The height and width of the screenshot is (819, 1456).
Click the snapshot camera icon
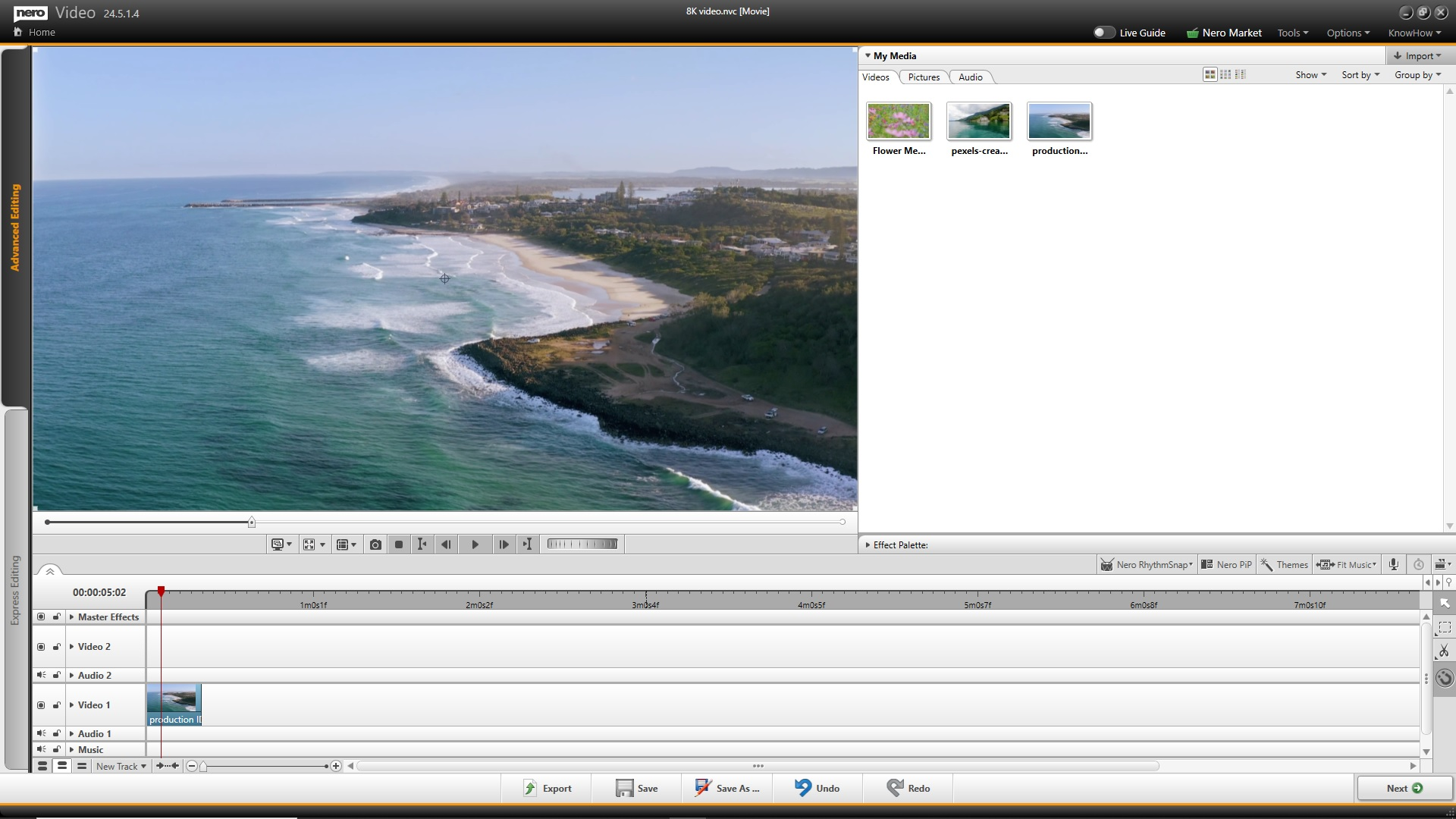375,544
